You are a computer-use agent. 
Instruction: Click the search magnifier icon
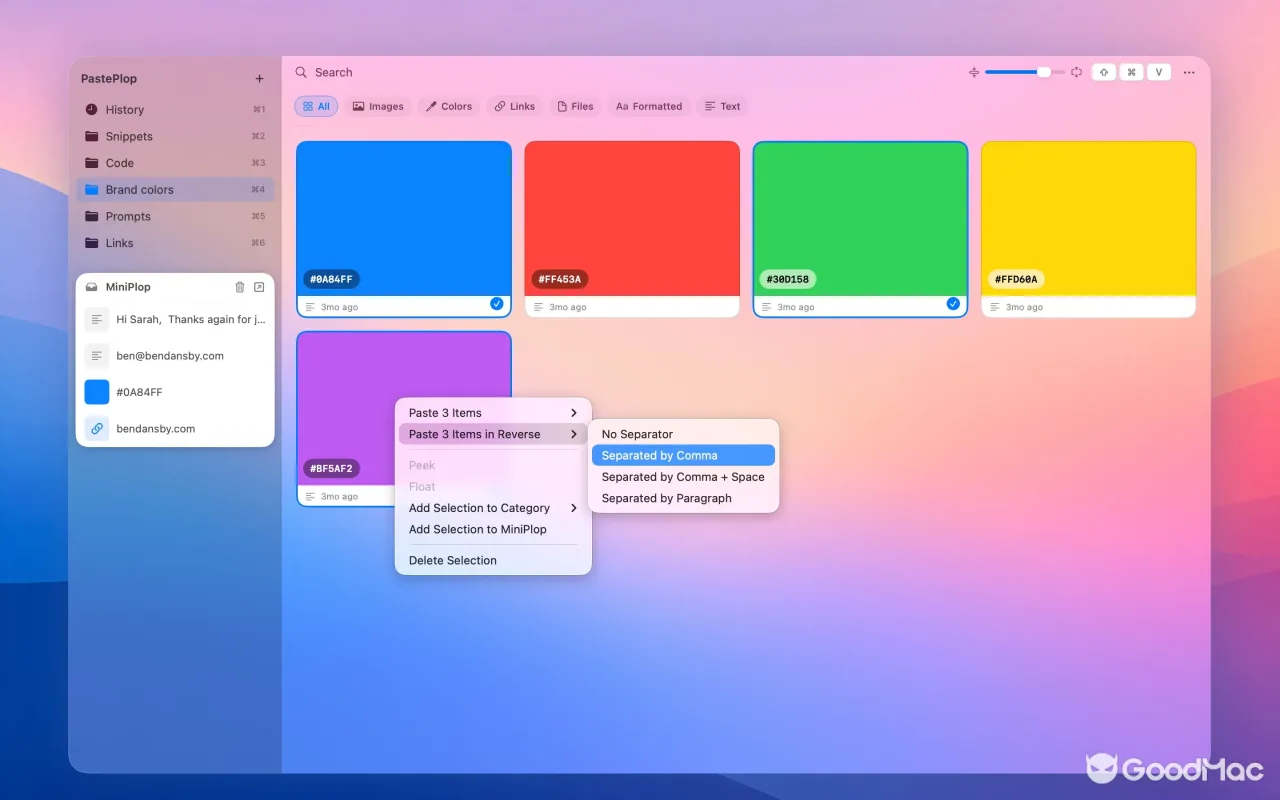tap(301, 72)
